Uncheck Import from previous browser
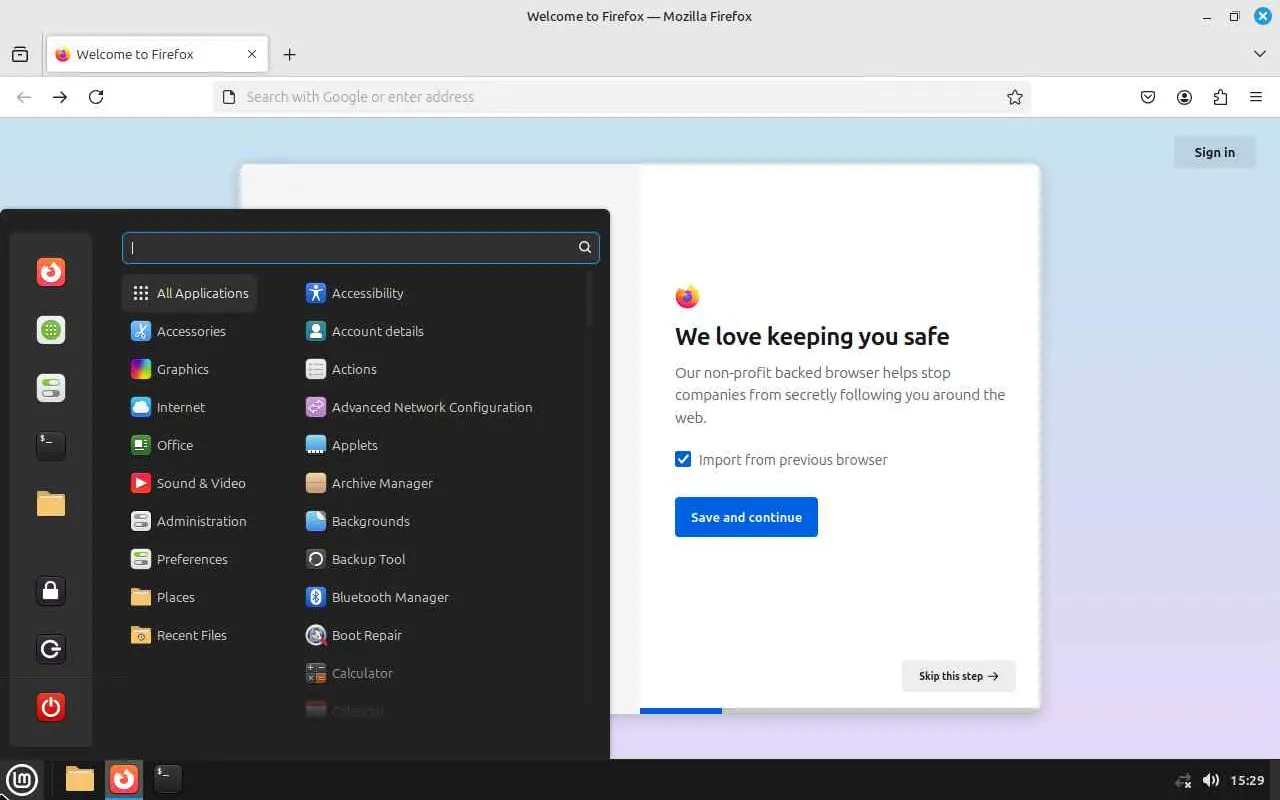The height and width of the screenshot is (800, 1280). pyautogui.click(x=683, y=459)
